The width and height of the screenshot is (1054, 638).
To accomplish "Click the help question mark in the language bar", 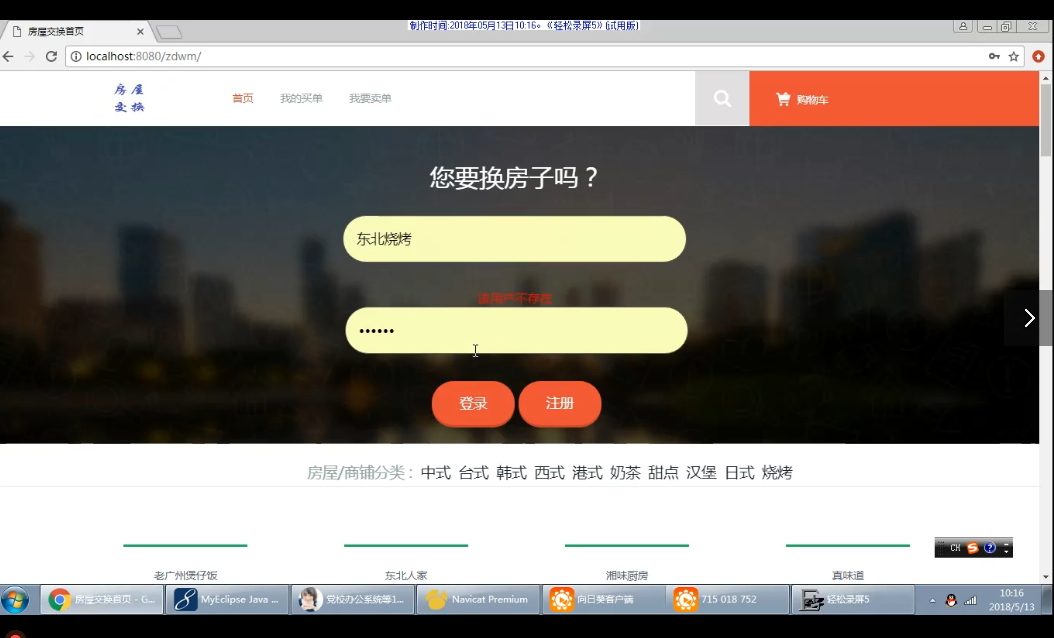I will click(989, 548).
